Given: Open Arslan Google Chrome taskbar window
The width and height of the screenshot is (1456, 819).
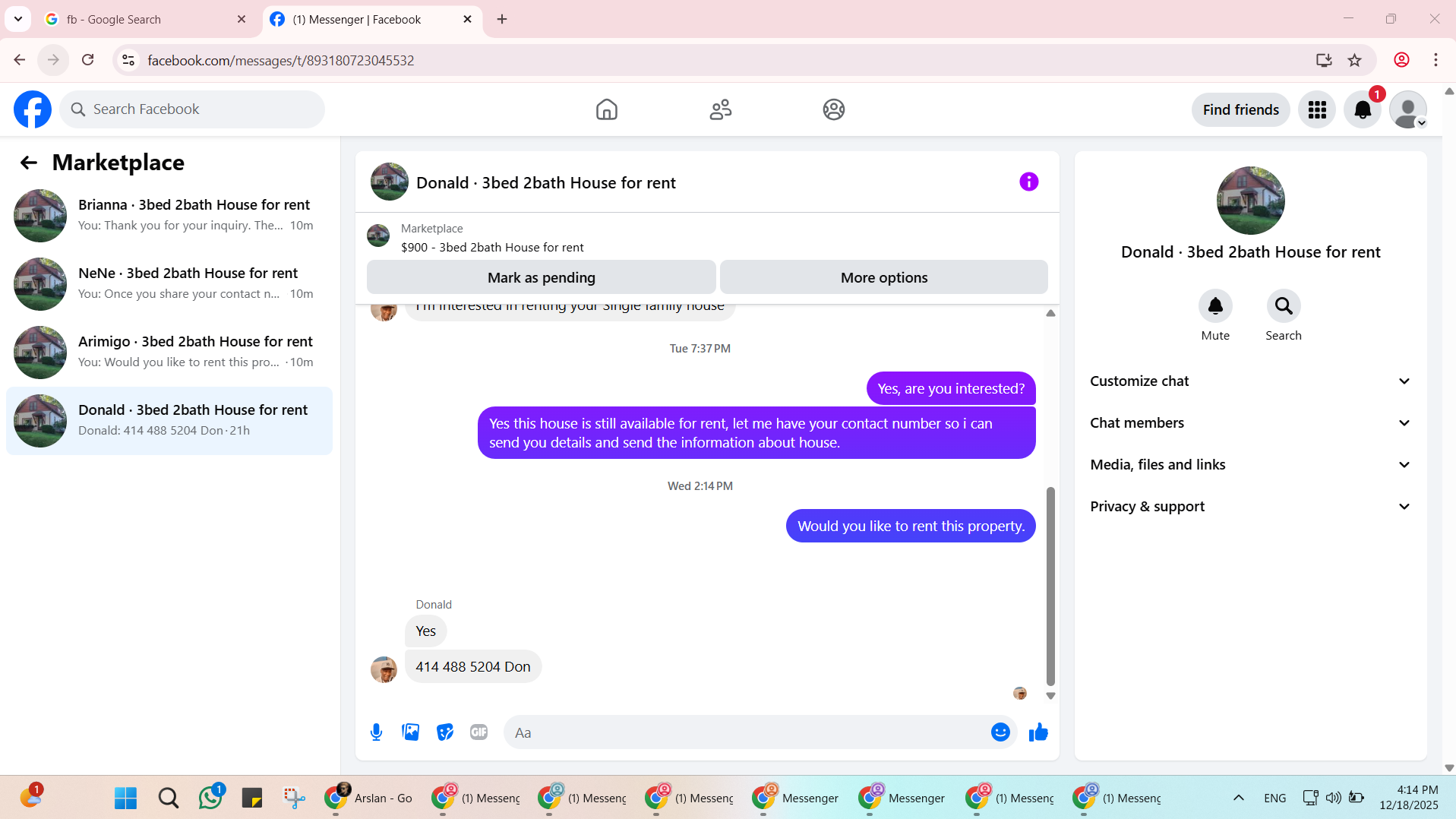Looking at the screenshot, I should [369, 798].
